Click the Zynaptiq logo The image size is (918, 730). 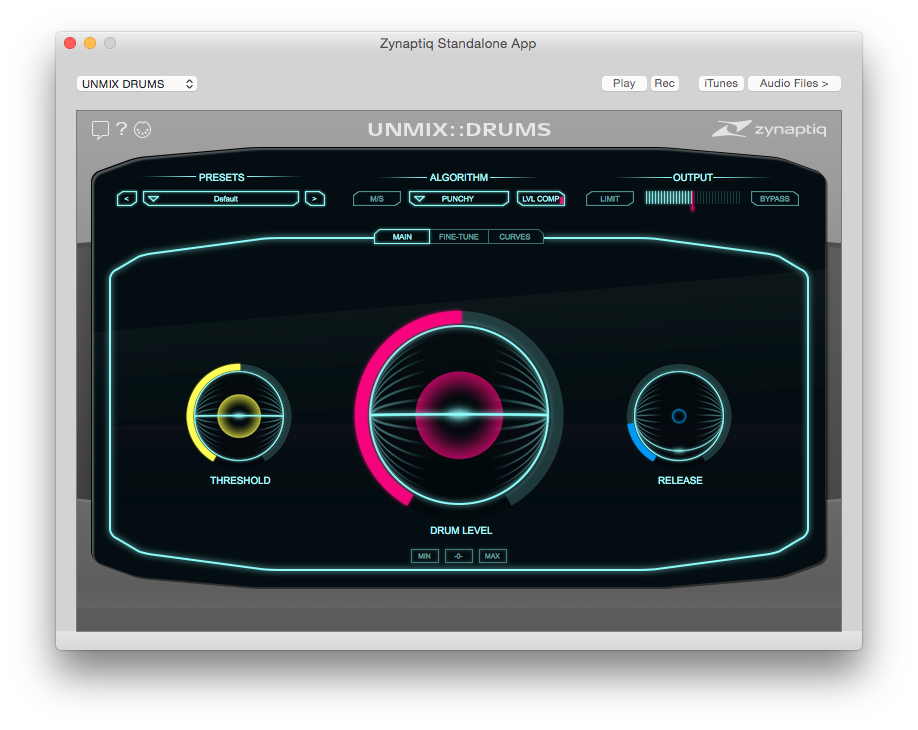771,129
